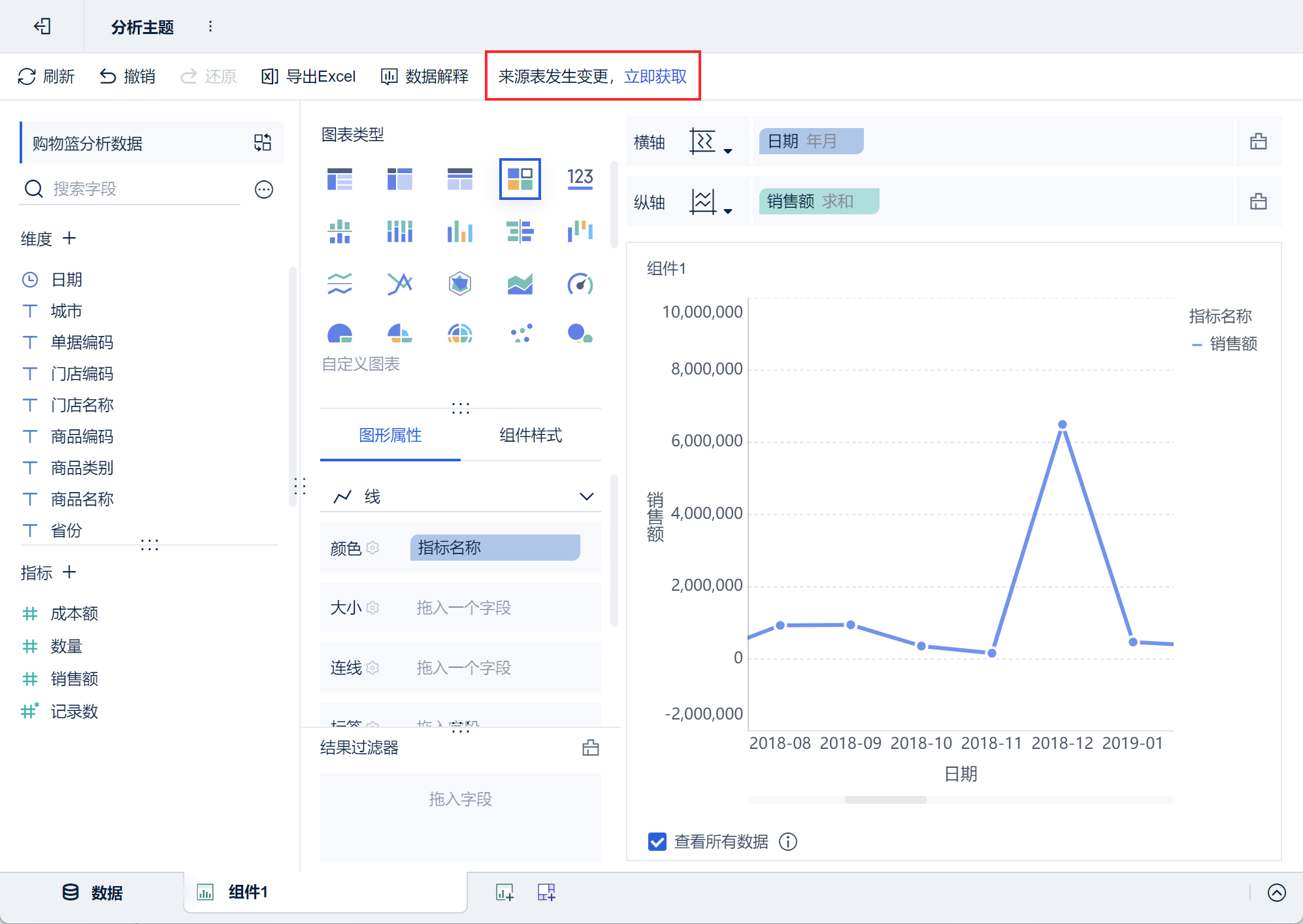The height and width of the screenshot is (924, 1303).
Task: Switch to the 组件样式 tab
Action: click(530, 435)
